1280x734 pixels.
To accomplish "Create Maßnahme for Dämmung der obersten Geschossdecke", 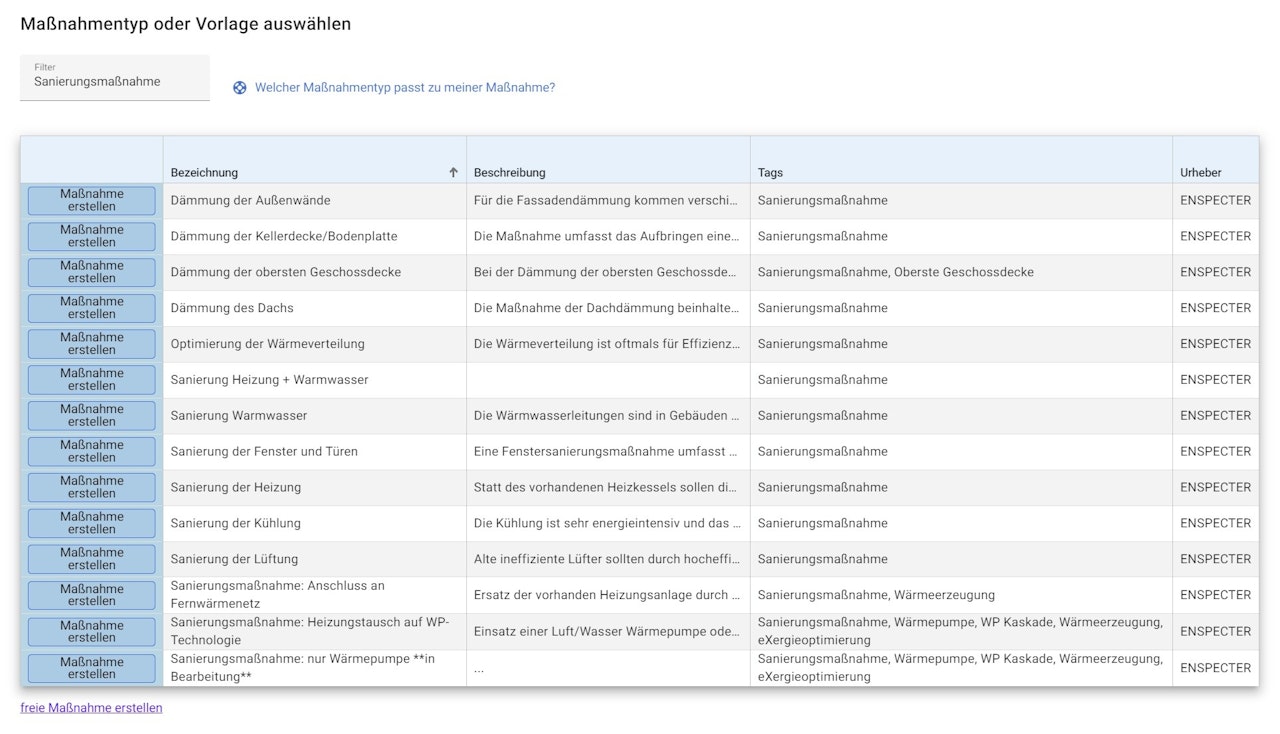I will (92, 272).
